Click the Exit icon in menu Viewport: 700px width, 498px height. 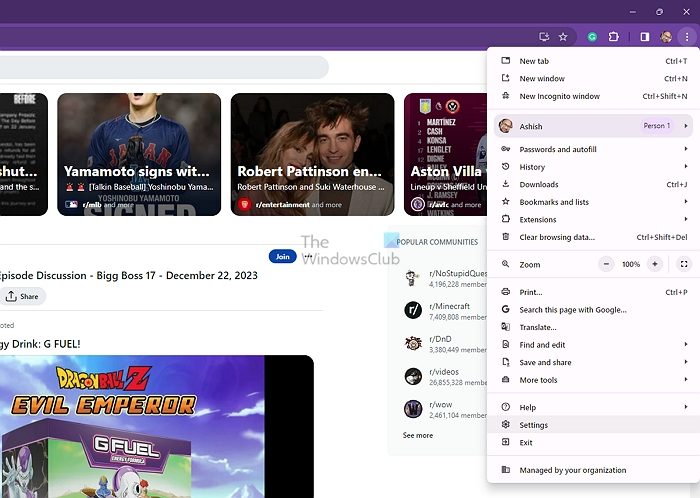point(505,442)
